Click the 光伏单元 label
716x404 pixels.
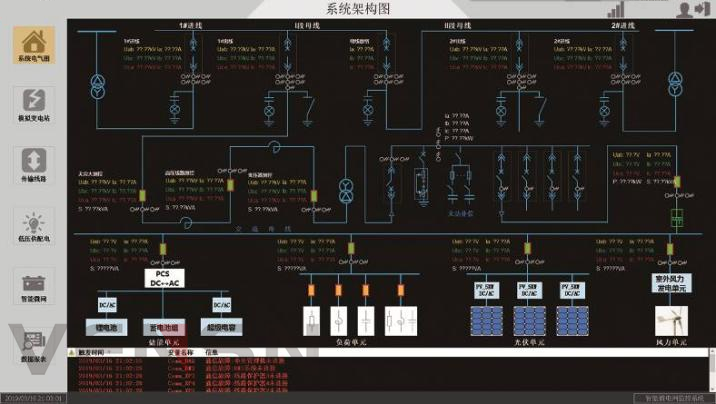(x=529, y=342)
